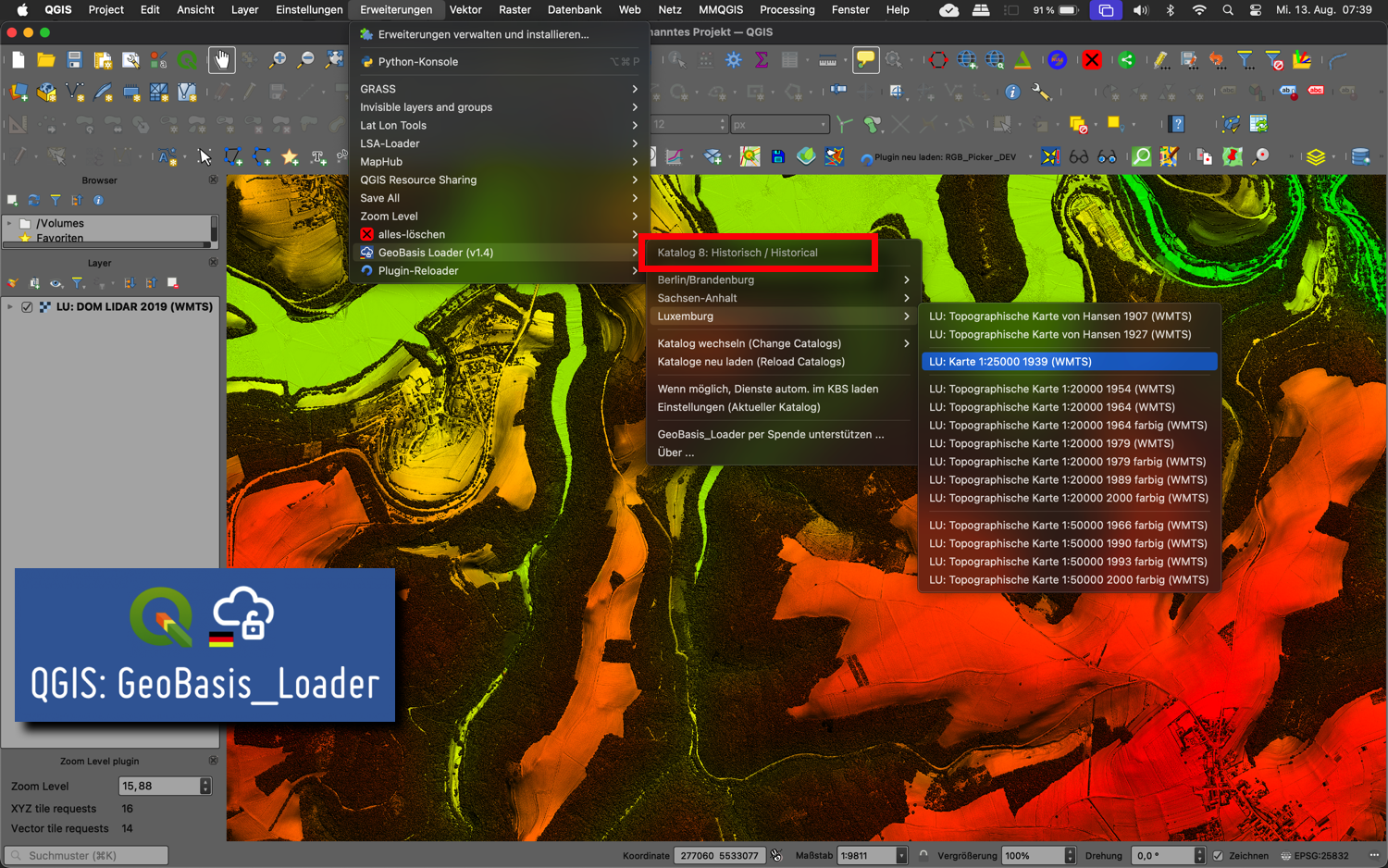Expand the /Volumes browser item
The width and height of the screenshot is (1388, 868).
point(9,223)
